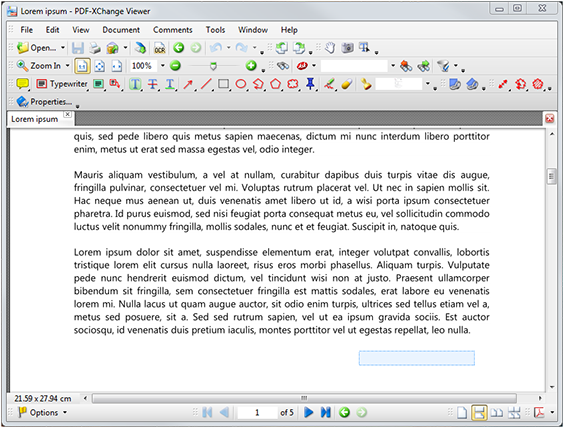Choose the Oval shape tool
Image resolution: width=564 pixels, height=428 pixels.
241,84
